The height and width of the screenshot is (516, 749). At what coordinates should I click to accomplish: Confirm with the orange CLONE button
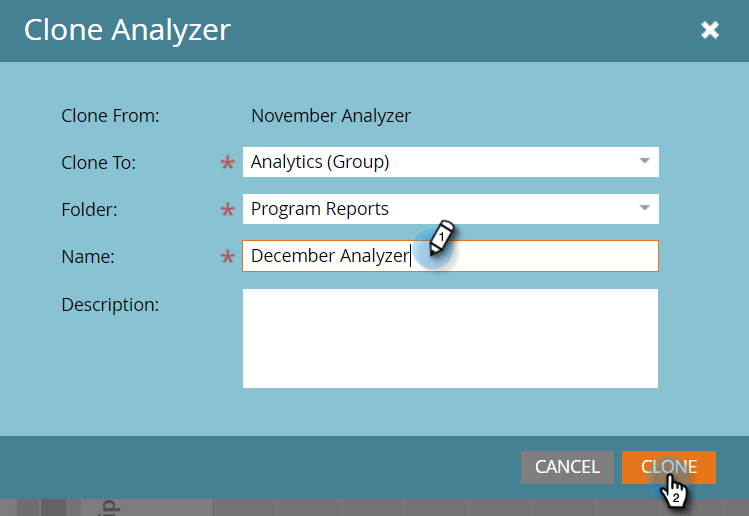coord(669,467)
